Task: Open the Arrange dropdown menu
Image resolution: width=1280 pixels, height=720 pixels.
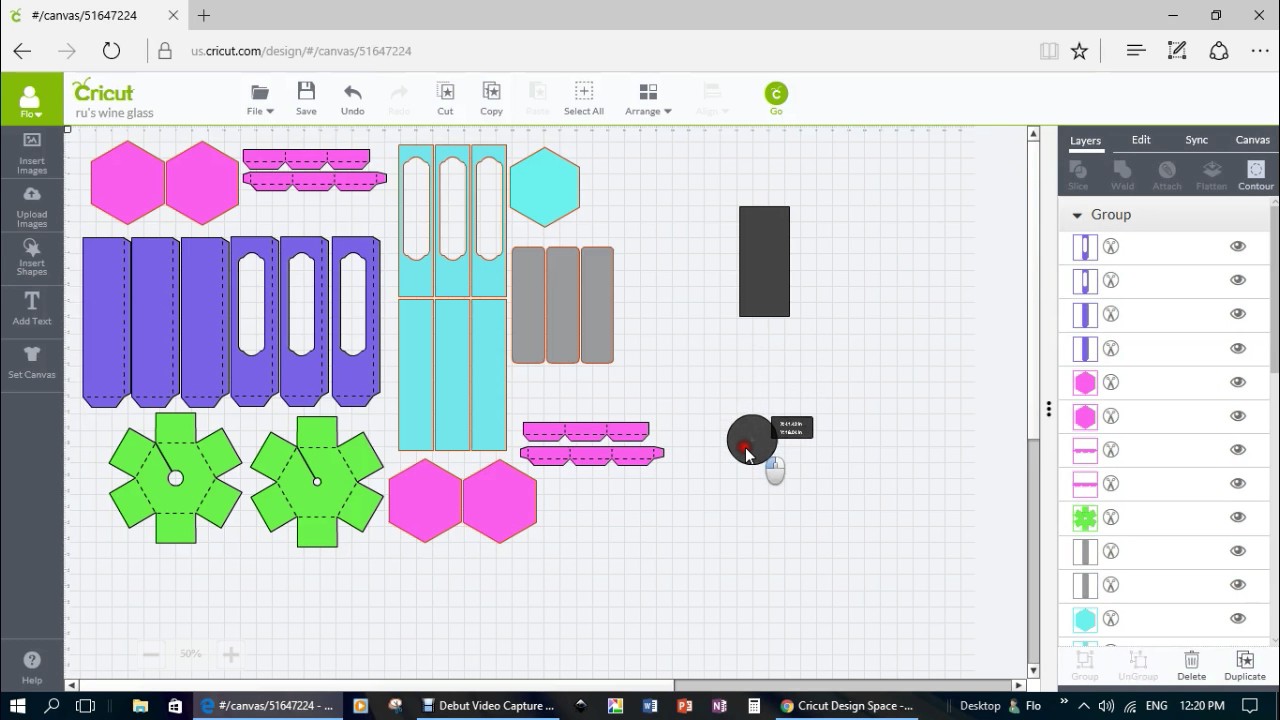Action: (648, 99)
